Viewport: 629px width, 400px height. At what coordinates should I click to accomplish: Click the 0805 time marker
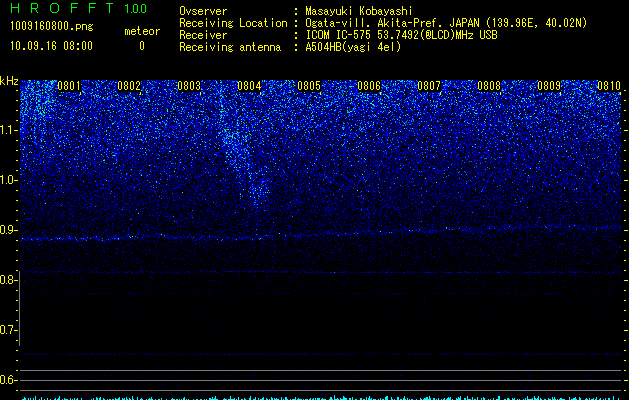click(309, 86)
